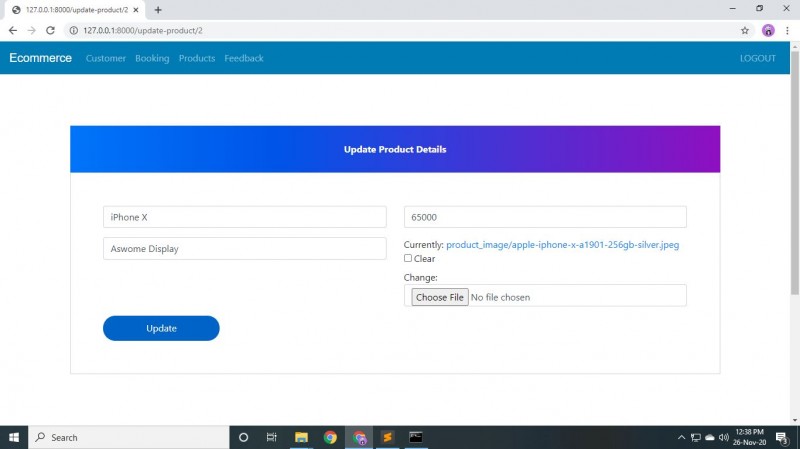
Task: Open the Chrome three-dot menu
Action: [787, 31]
